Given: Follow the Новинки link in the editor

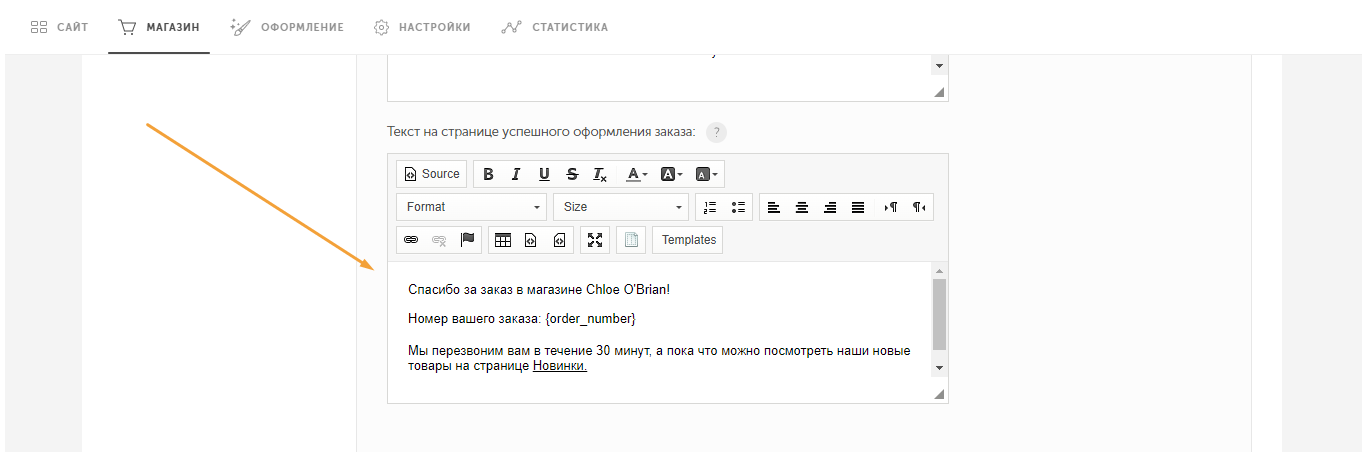Looking at the screenshot, I should click(x=560, y=366).
